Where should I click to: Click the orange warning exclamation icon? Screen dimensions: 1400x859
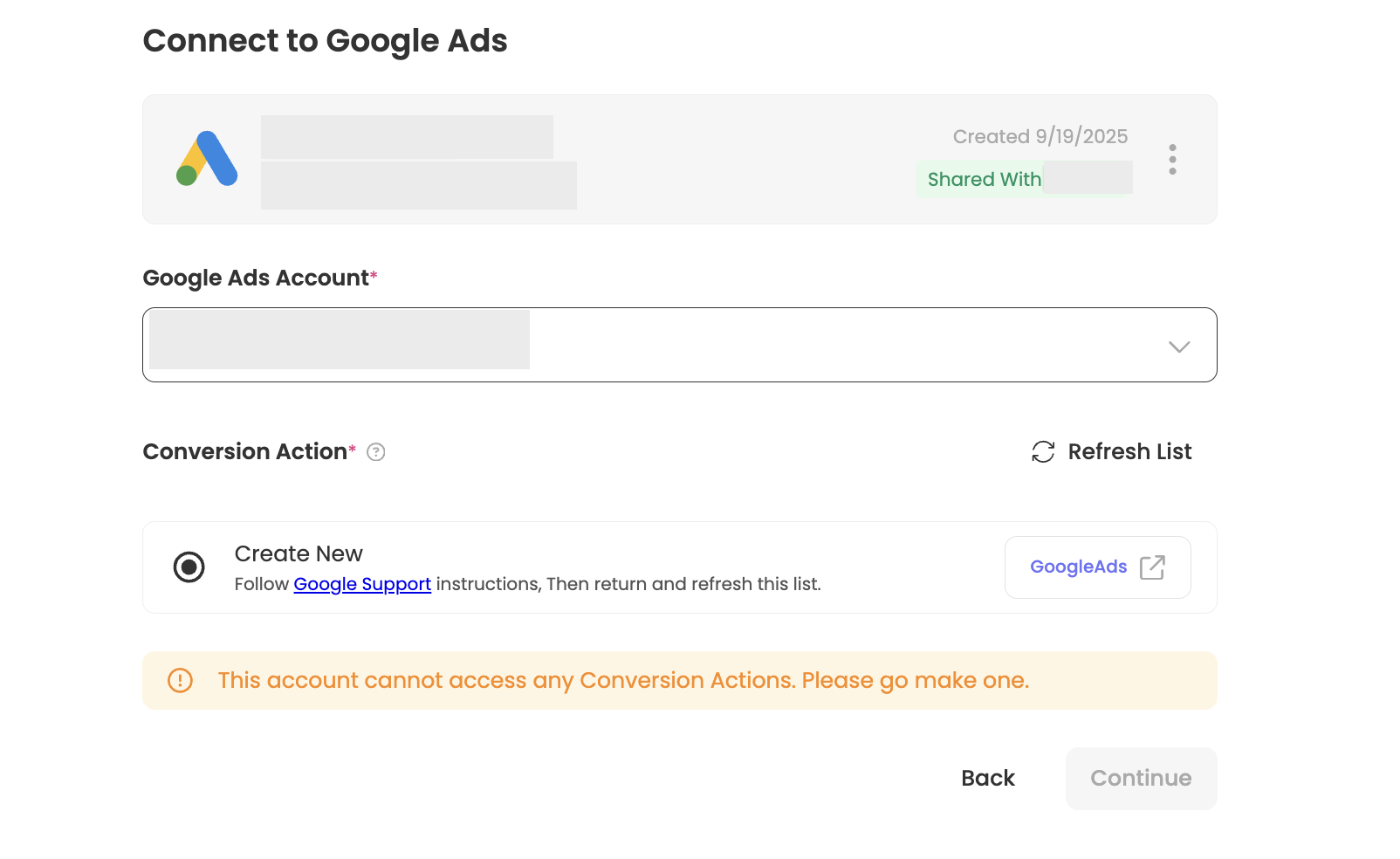point(180,680)
